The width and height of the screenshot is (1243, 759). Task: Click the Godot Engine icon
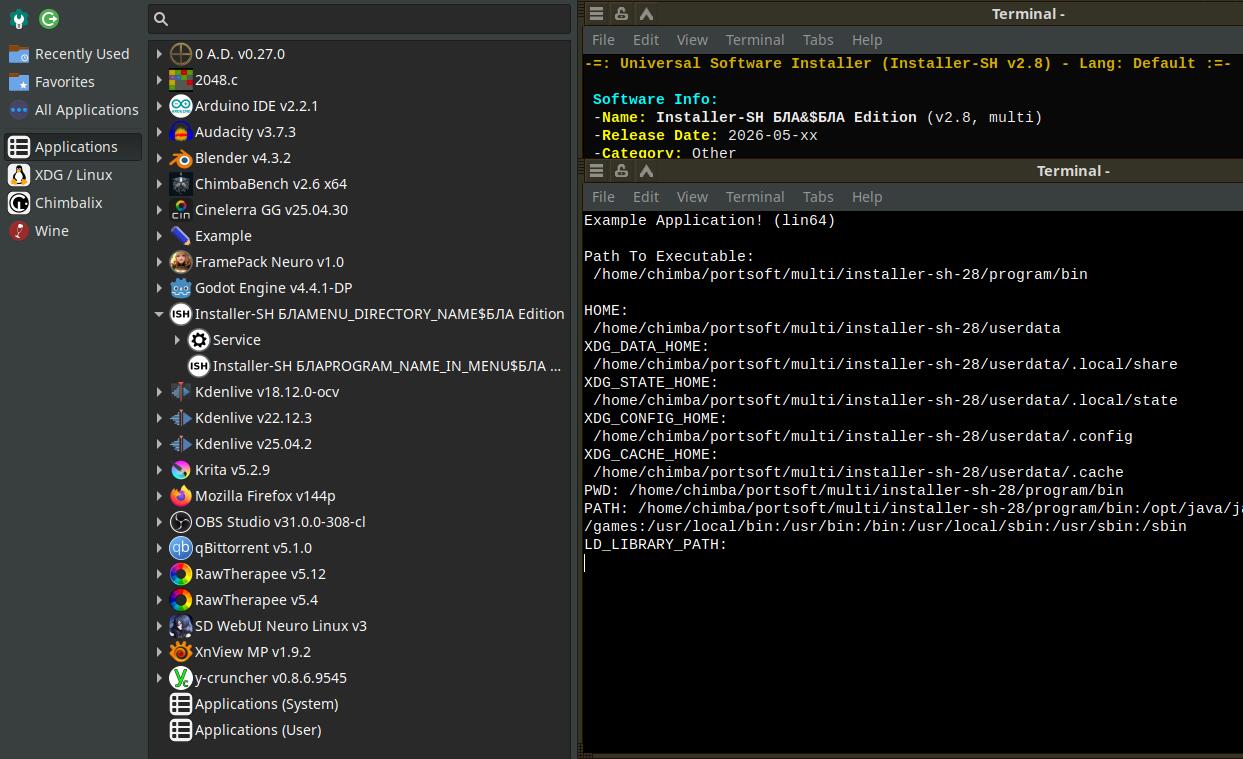pos(180,288)
